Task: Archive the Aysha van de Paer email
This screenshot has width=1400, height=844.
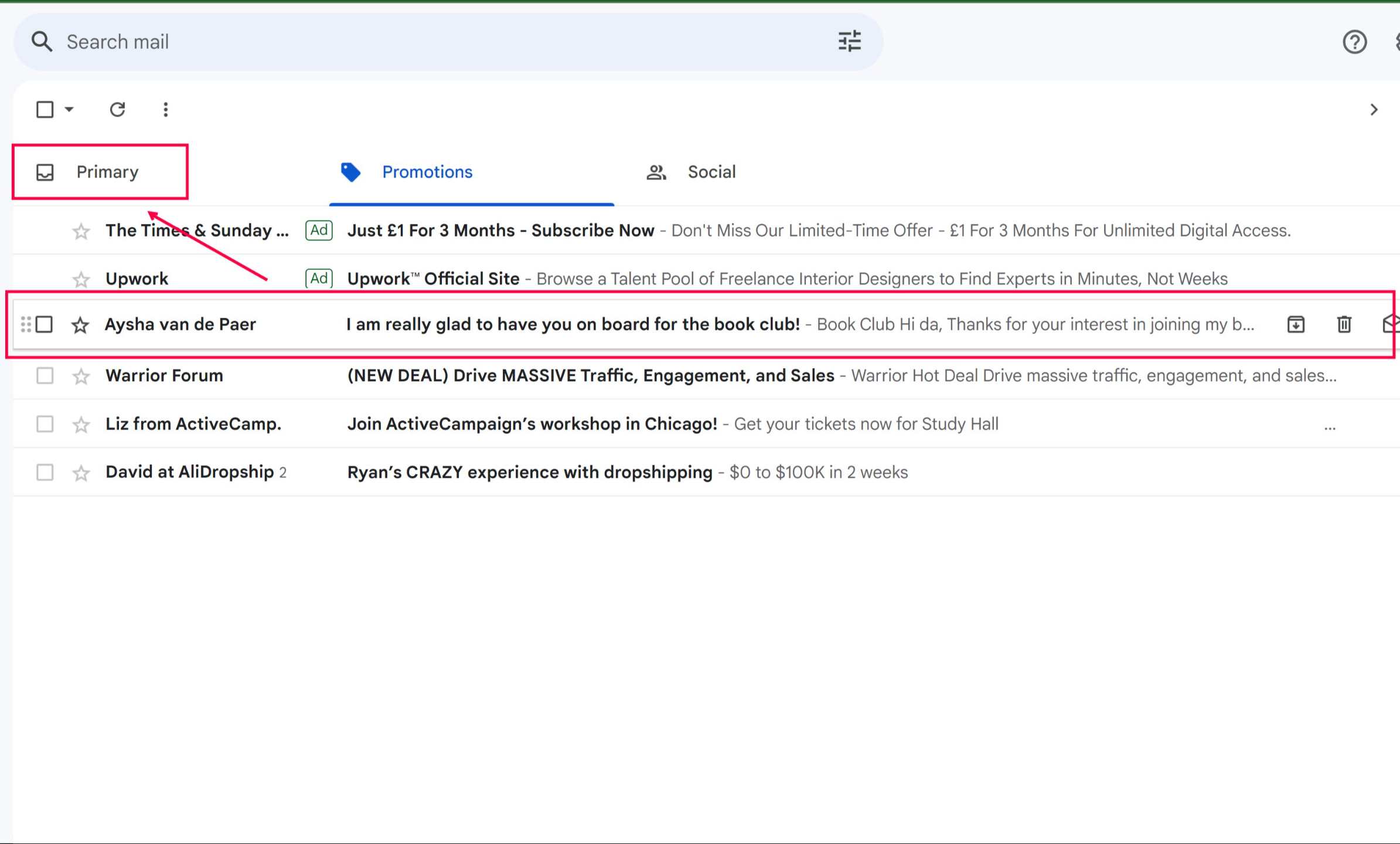Action: point(1296,324)
